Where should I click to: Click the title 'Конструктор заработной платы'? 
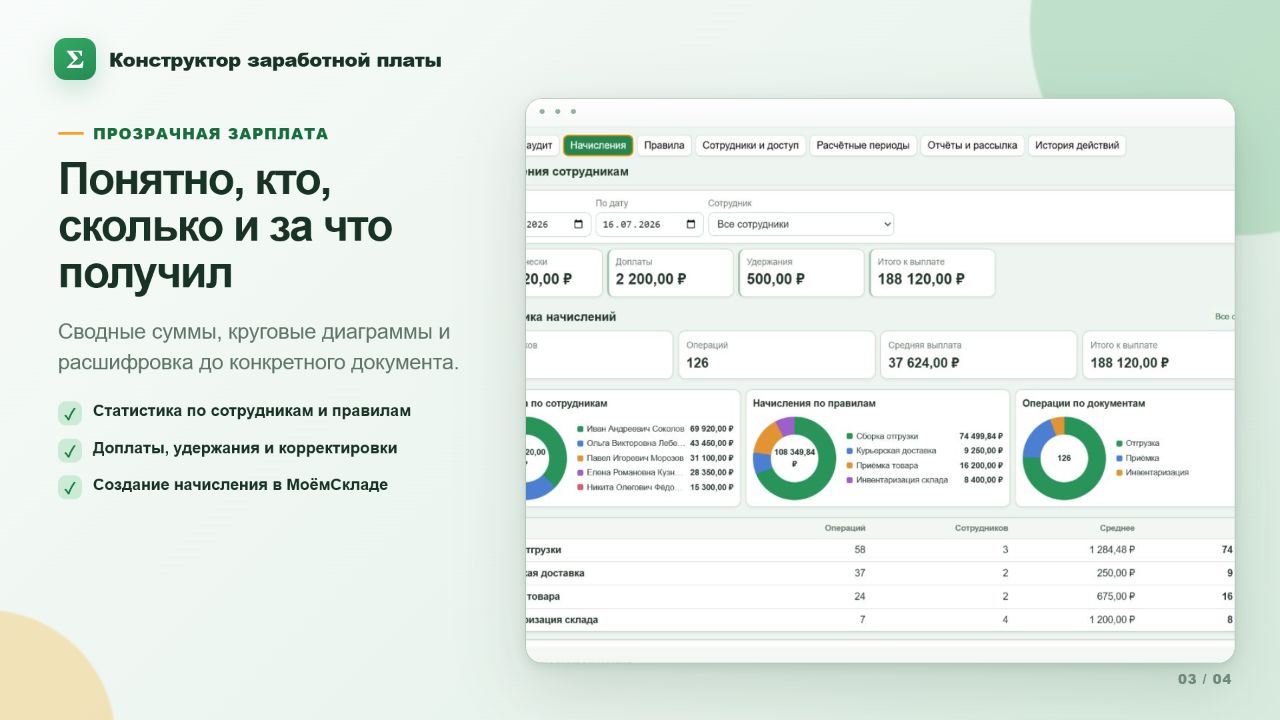coord(275,60)
